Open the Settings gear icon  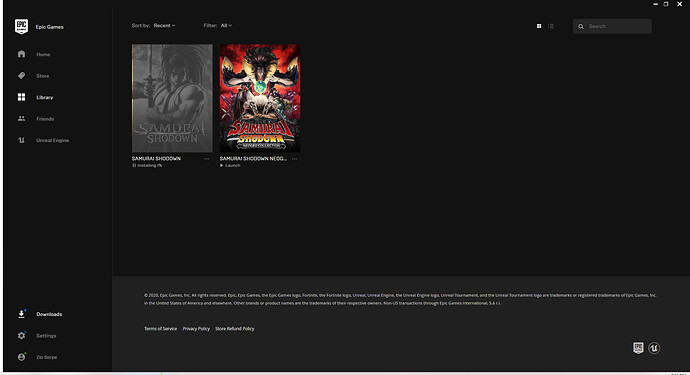(21, 335)
